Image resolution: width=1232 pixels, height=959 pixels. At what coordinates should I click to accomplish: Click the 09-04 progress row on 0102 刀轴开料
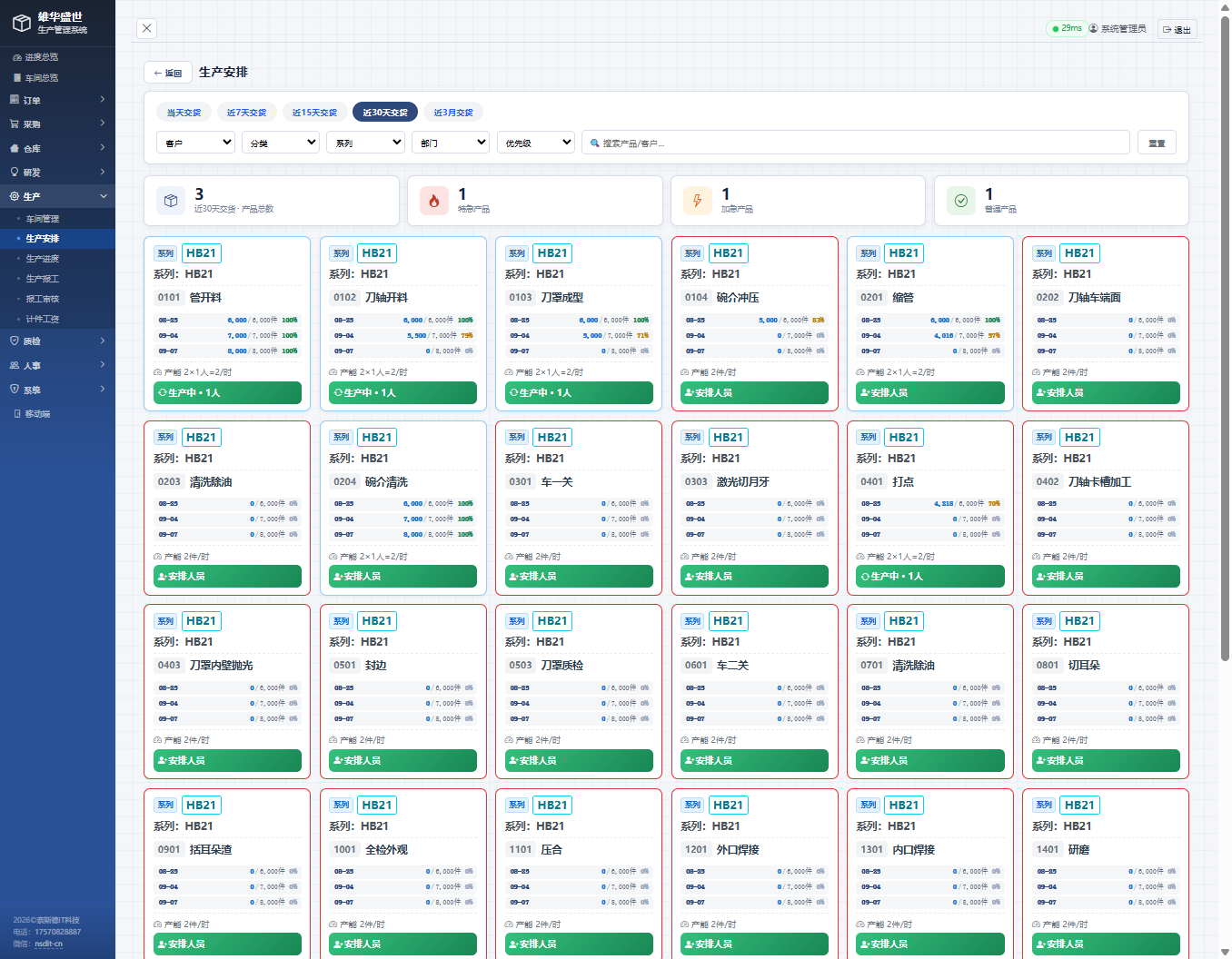(x=402, y=335)
